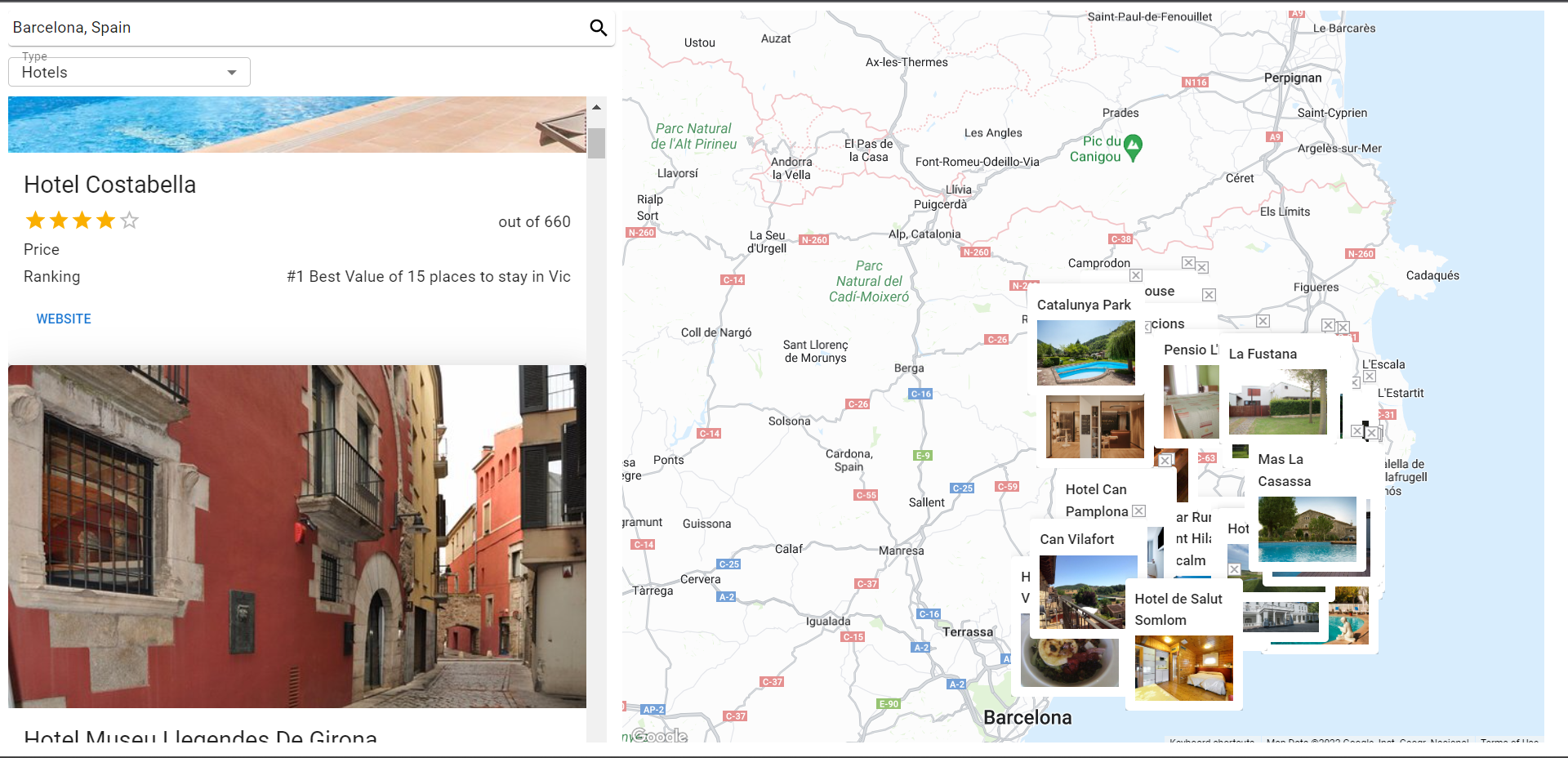Select the third rating star of Hotel Costabella
The width and height of the screenshot is (1568, 758).
82,221
